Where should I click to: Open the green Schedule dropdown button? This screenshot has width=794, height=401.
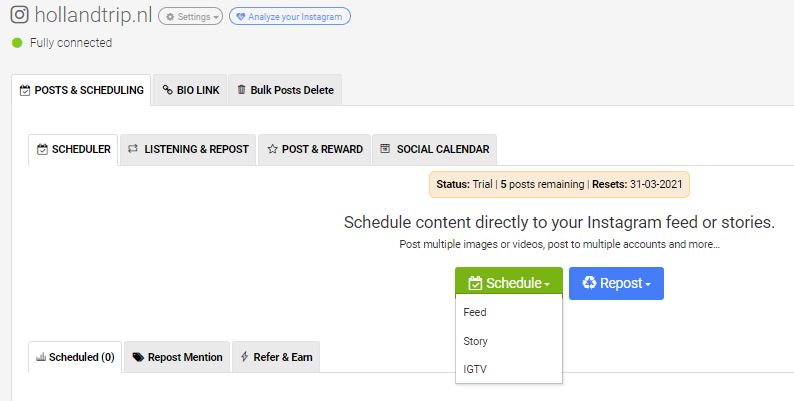click(509, 283)
